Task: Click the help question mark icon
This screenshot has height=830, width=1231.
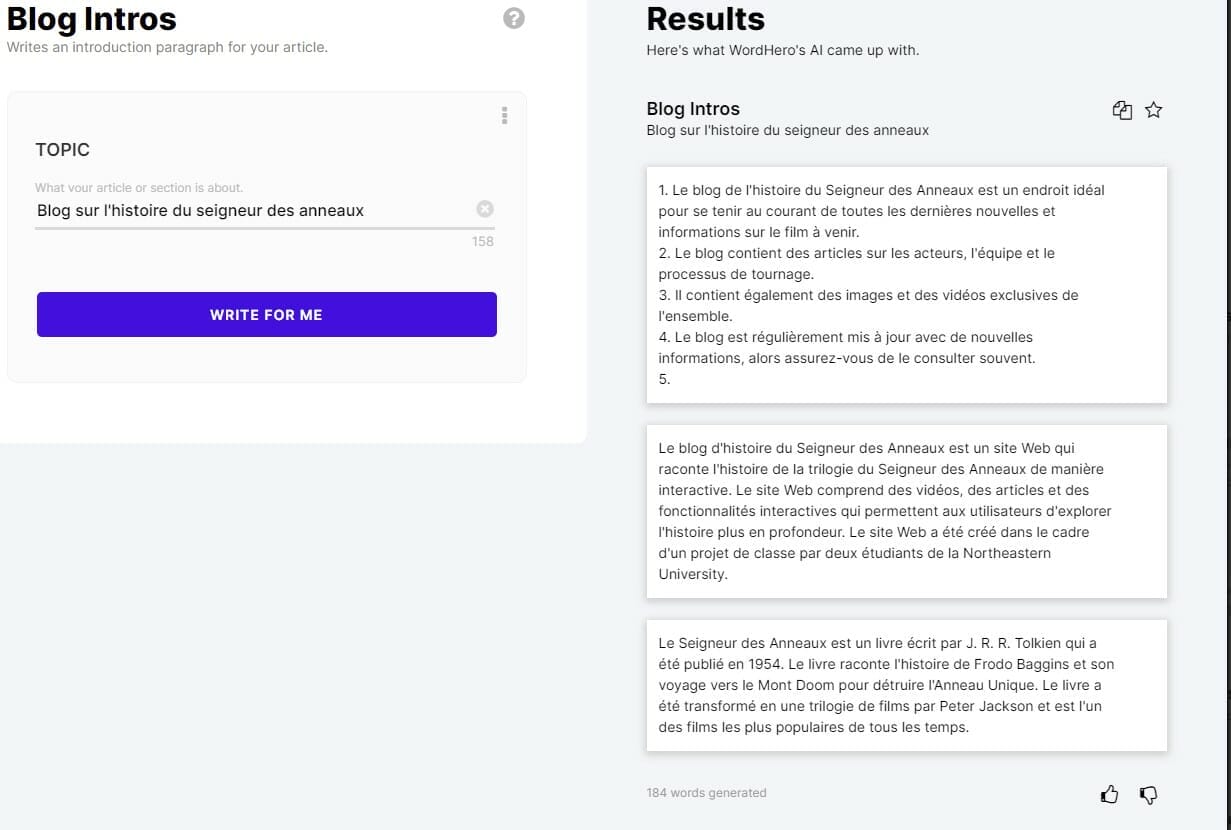Action: click(x=514, y=18)
